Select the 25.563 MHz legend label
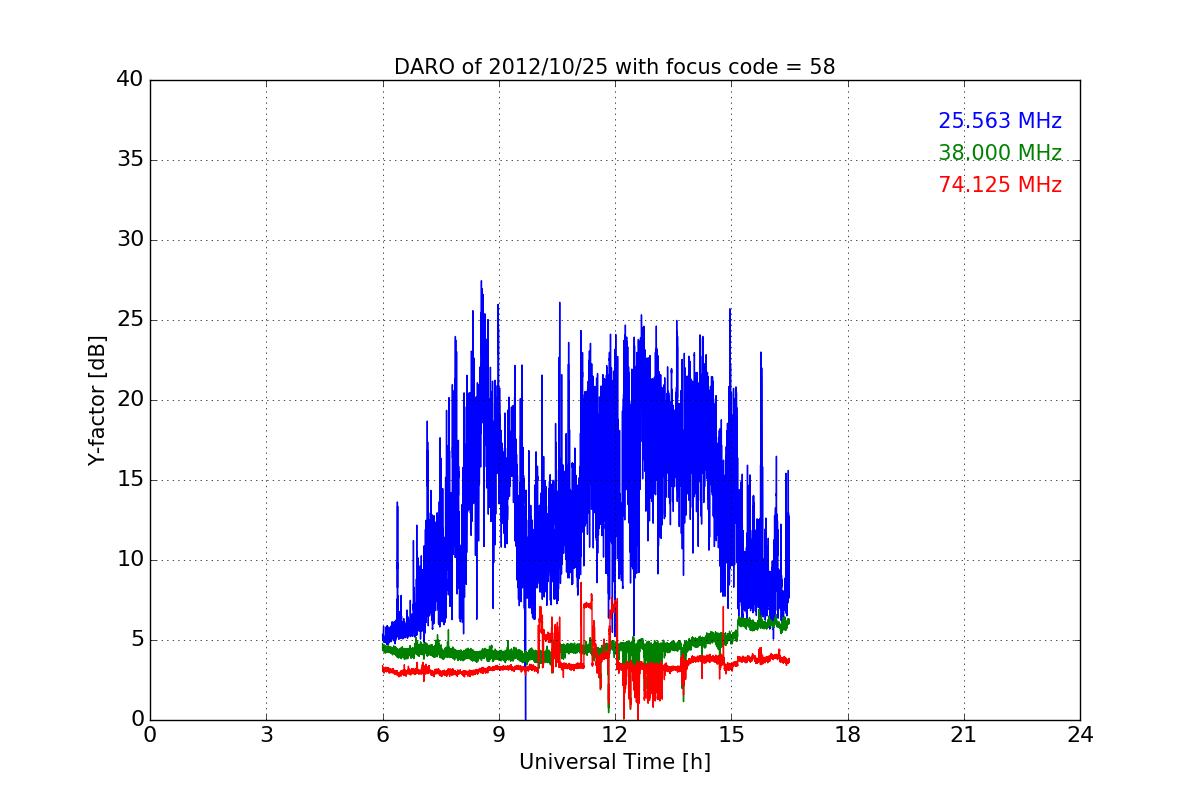The image size is (1200, 800). tap(1000, 121)
